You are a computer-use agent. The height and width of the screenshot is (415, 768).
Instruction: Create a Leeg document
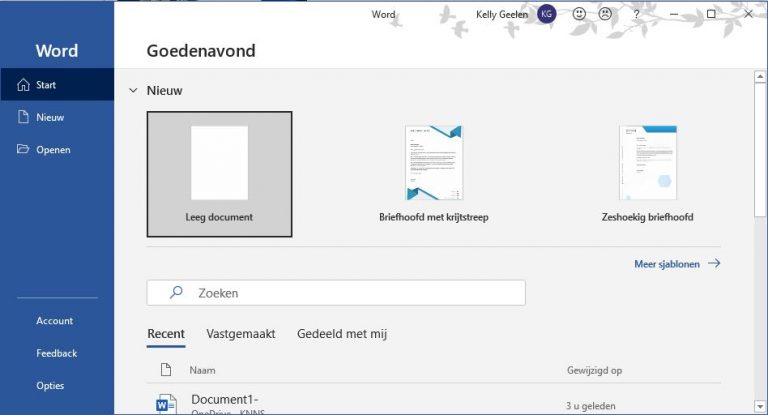tap(219, 174)
